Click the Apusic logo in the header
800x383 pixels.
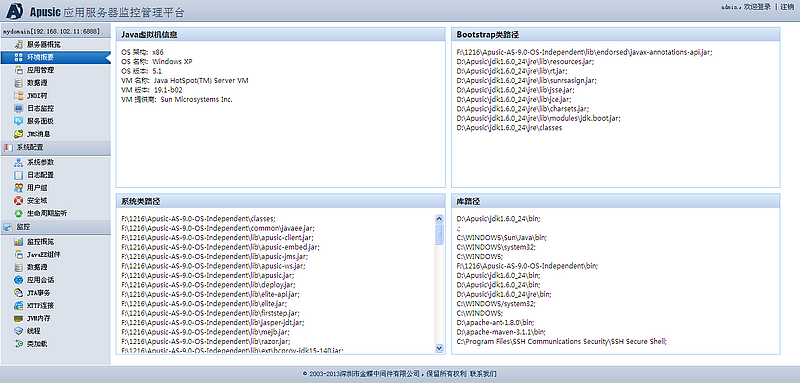(x=15, y=10)
